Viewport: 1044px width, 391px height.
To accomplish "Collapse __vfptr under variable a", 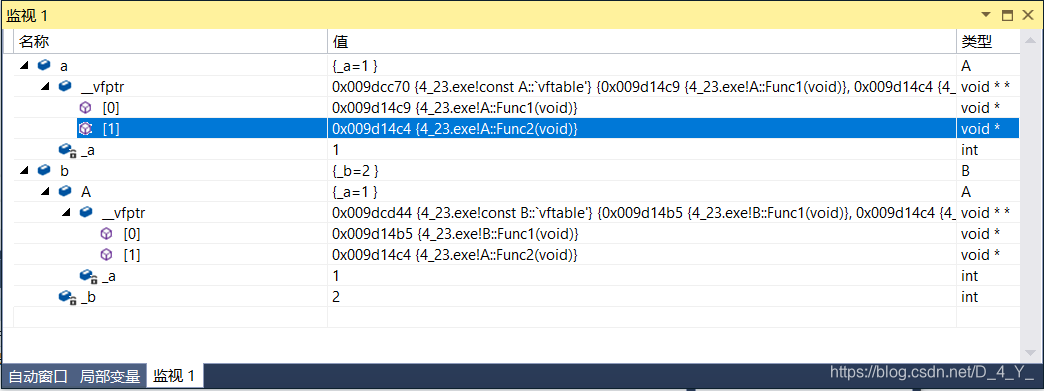I will click(45, 87).
